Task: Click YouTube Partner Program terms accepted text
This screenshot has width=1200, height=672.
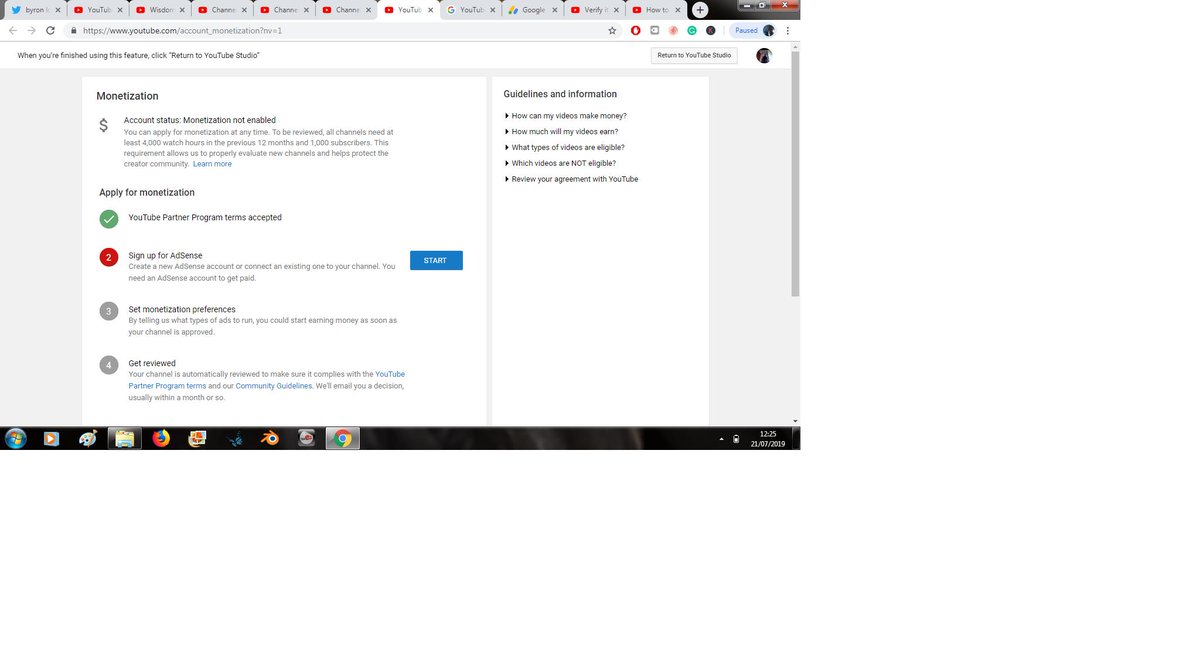Action: pos(205,218)
